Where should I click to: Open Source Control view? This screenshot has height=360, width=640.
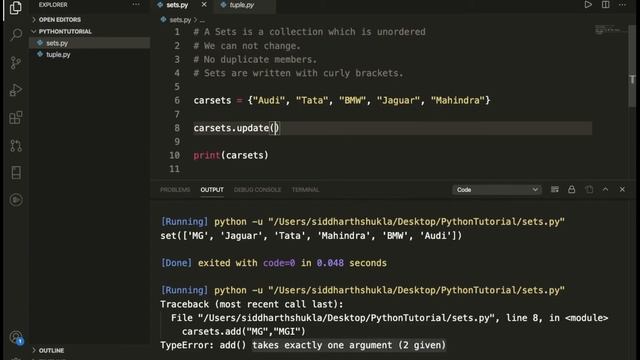point(16,62)
